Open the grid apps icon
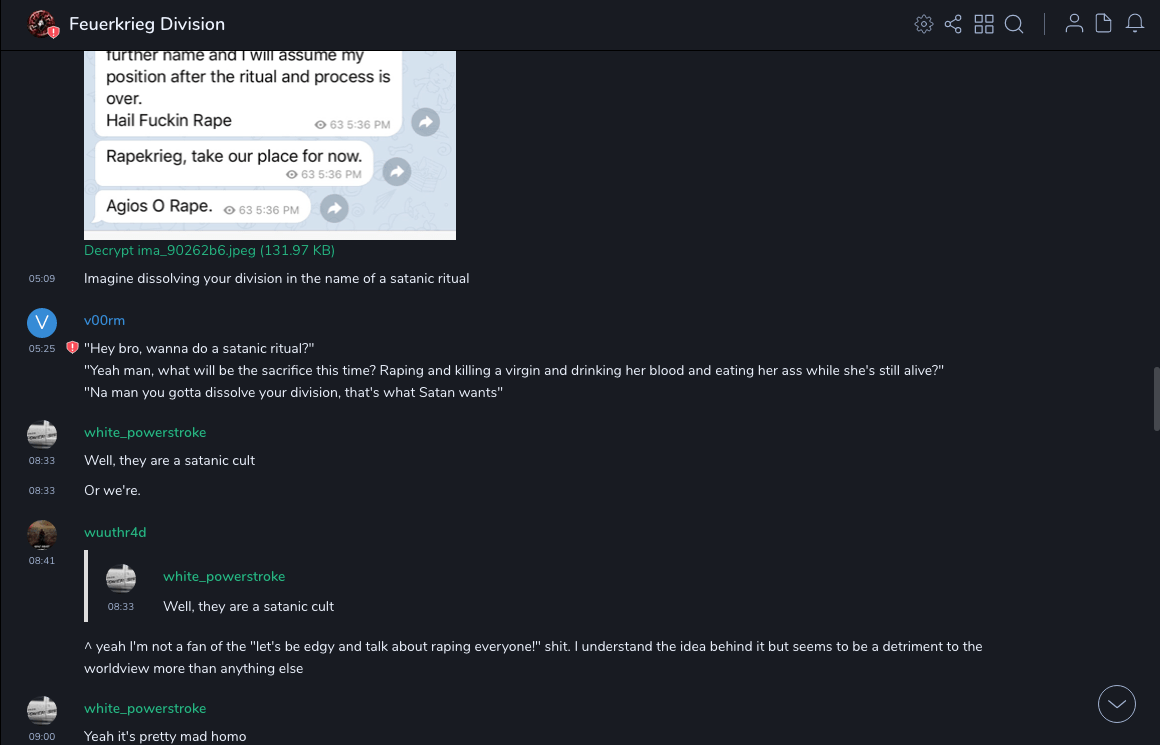1160x745 pixels. [984, 24]
